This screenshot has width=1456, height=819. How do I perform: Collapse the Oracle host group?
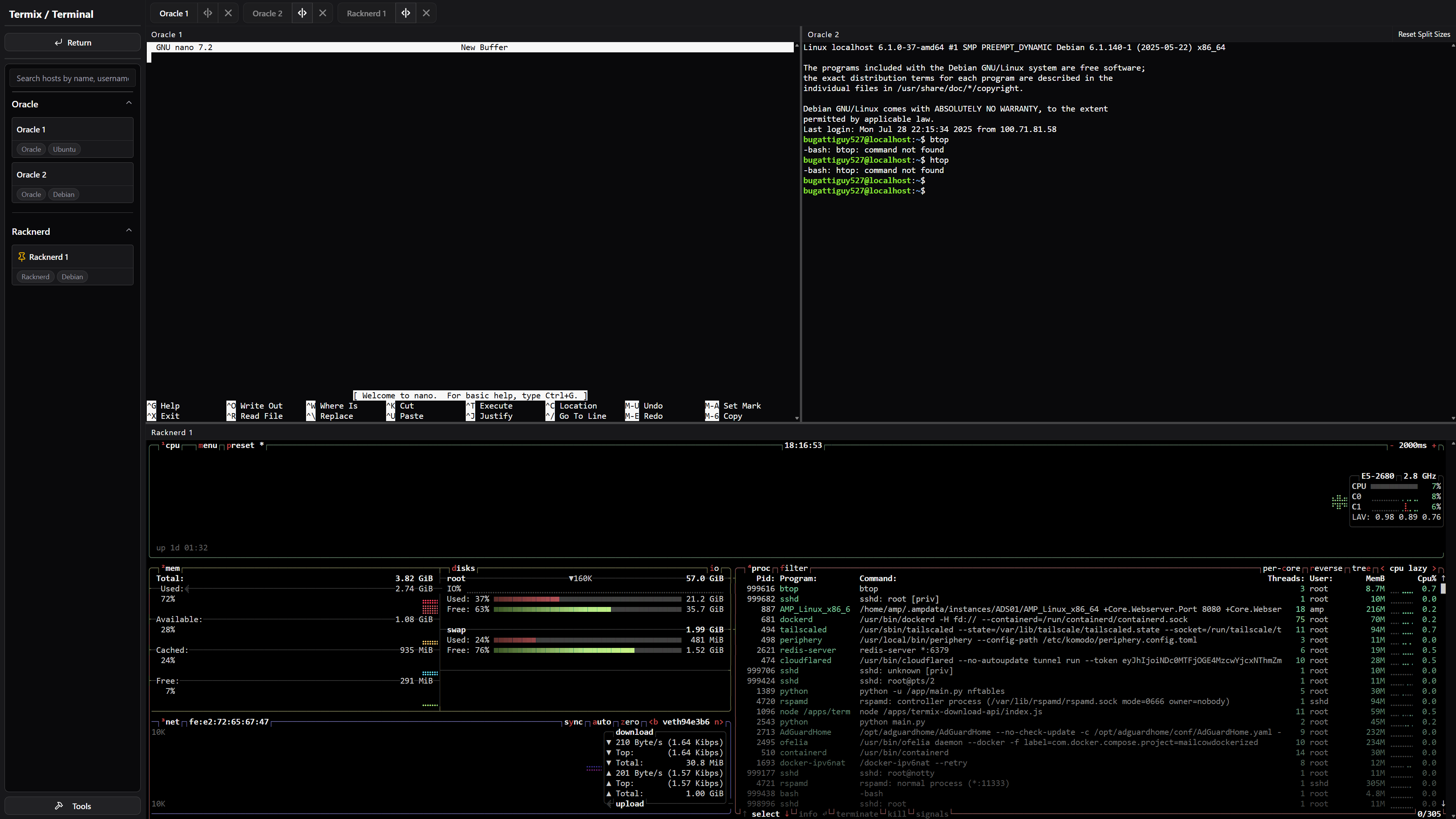pyautogui.click(x=128, y=104)
